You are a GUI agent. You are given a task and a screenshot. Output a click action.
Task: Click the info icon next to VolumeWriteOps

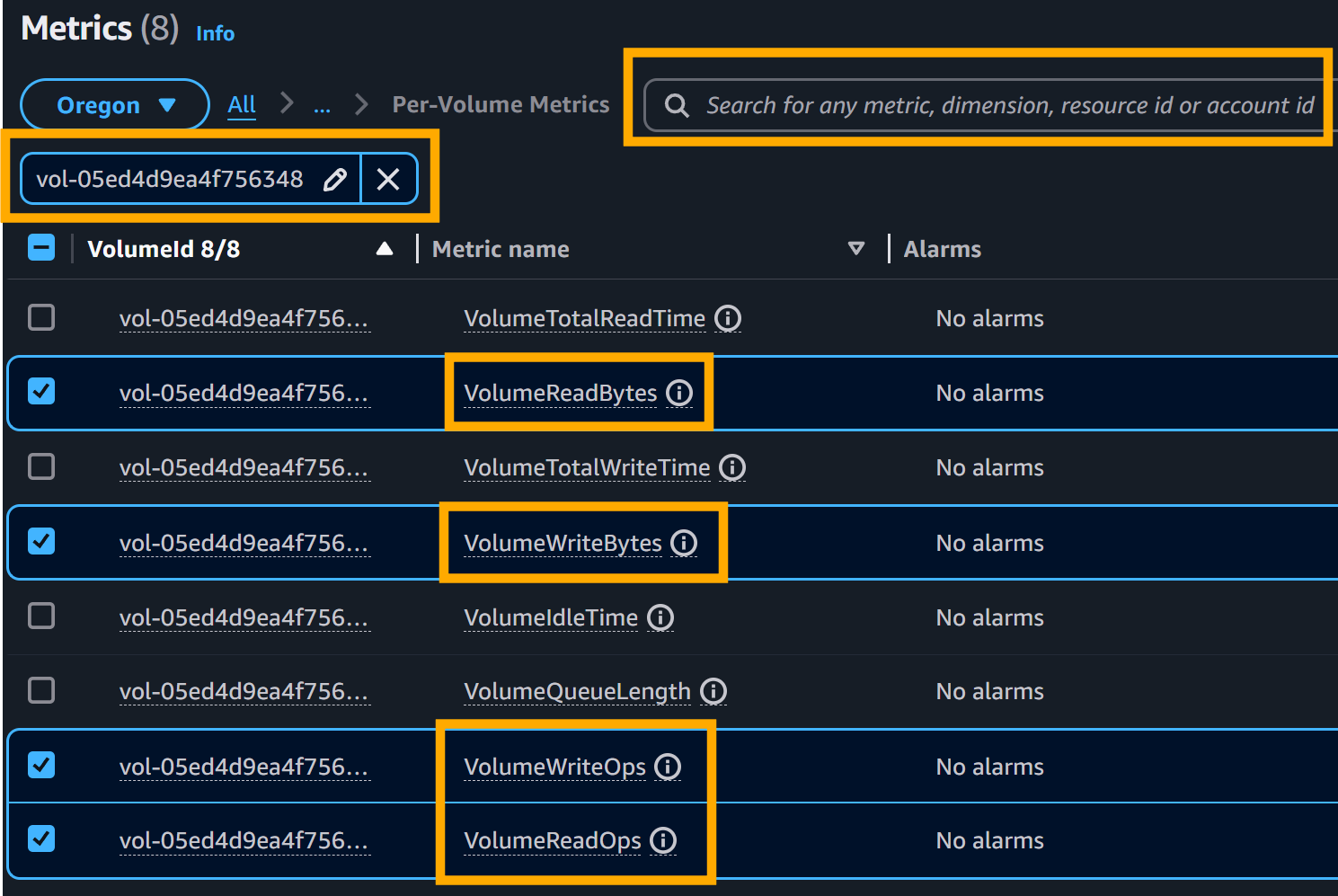pyautogui.click(x=668, y=767)
